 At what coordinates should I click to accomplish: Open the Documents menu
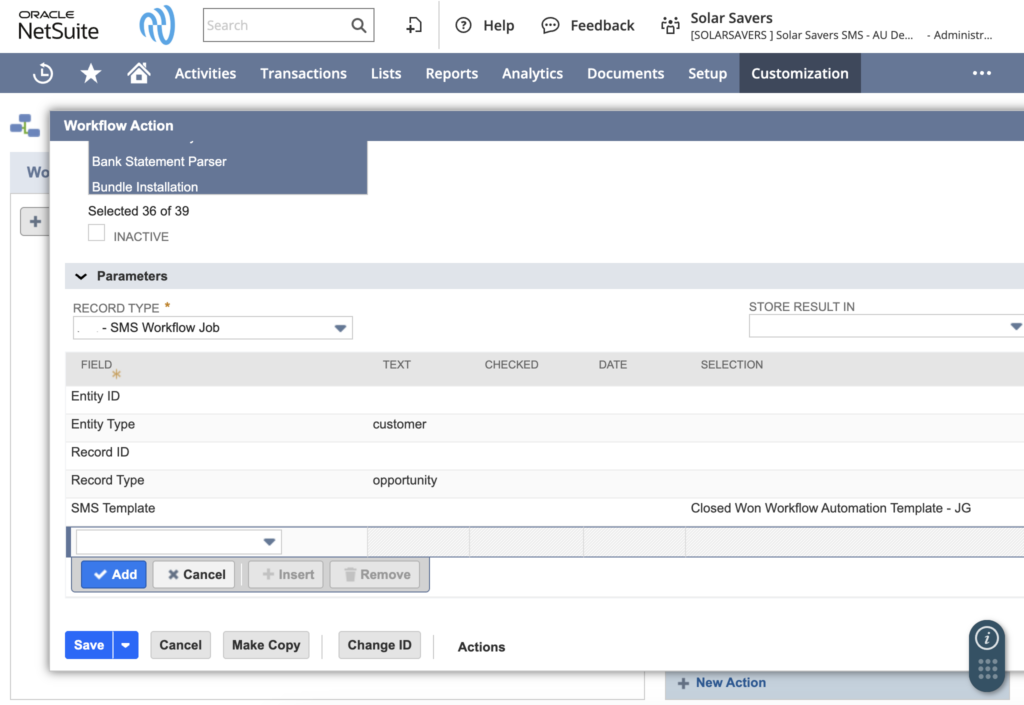[625, 73]
